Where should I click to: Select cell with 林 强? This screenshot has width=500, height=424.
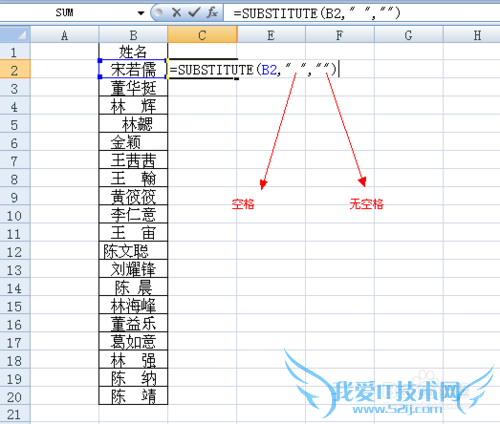coord(133,360)
